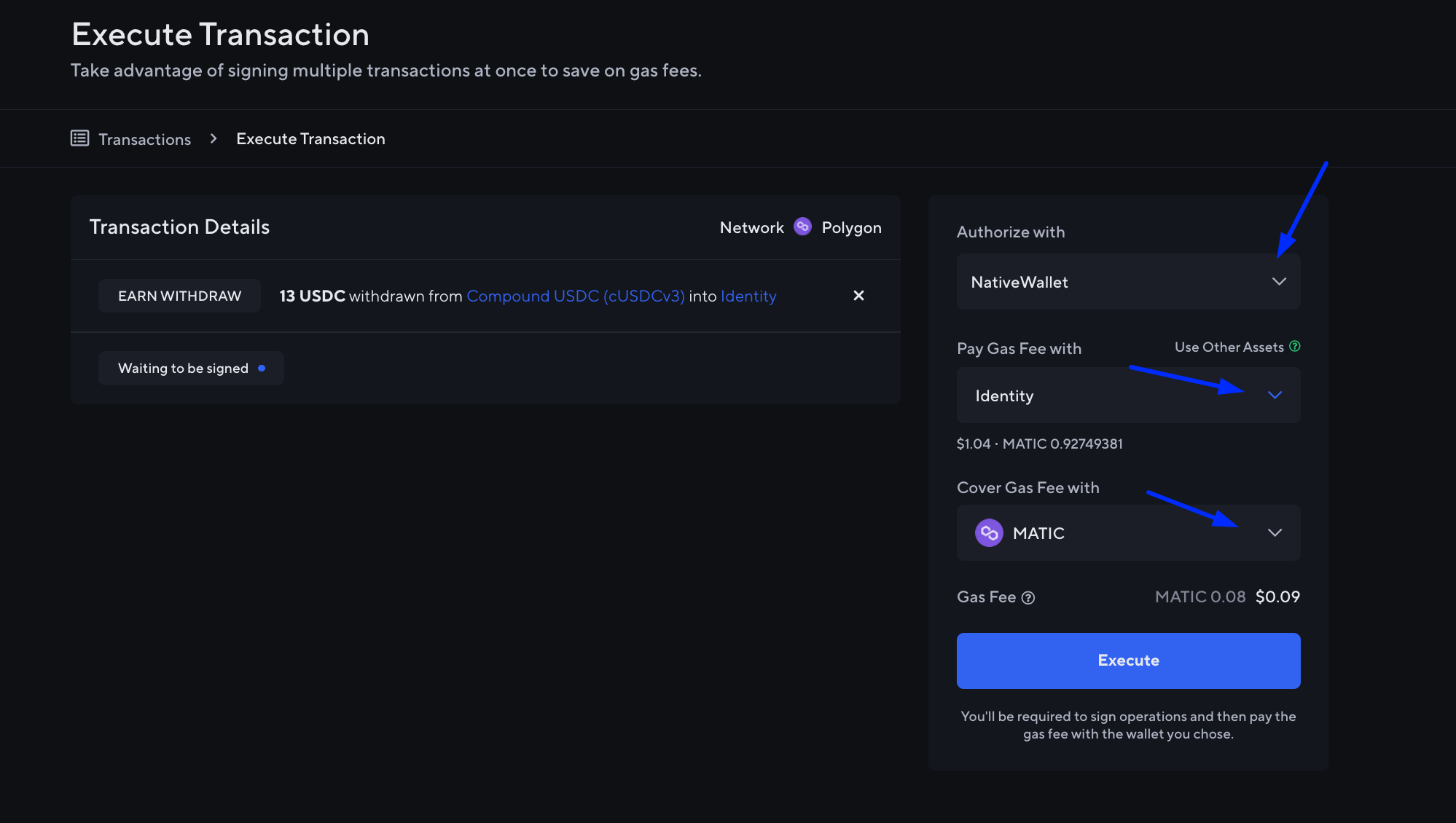Click the blue status dot beside Waiting to be signed
This screenshot has height=823, width=1456.
262,368
